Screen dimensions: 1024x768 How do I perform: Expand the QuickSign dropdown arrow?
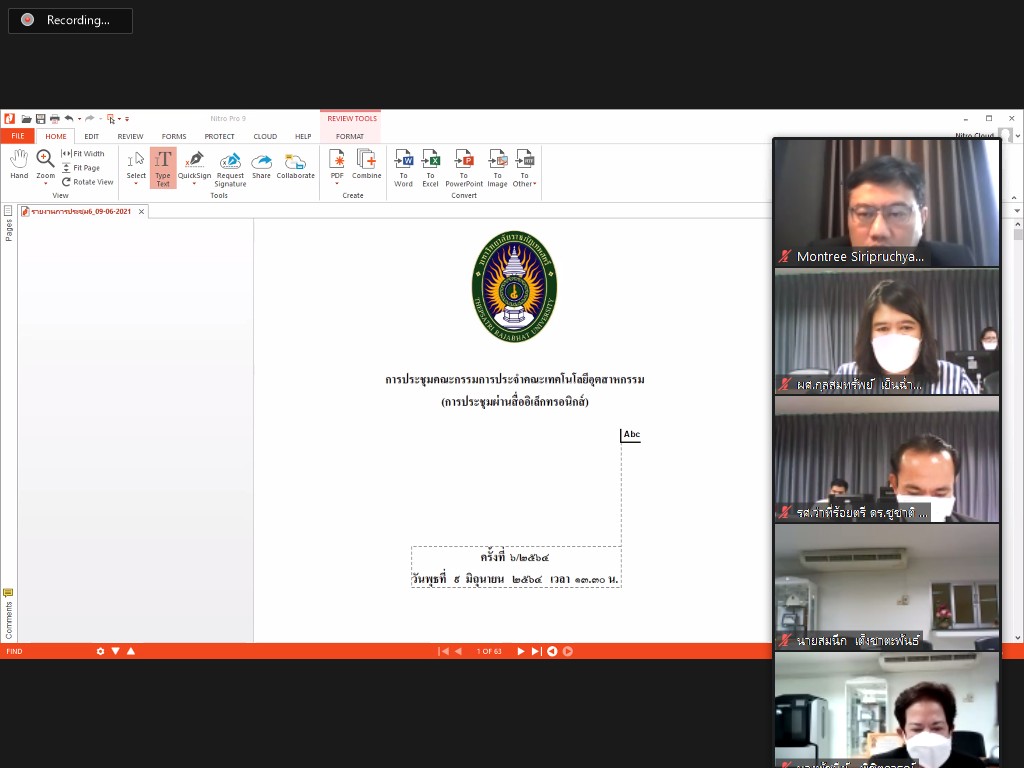click(195, 184)
